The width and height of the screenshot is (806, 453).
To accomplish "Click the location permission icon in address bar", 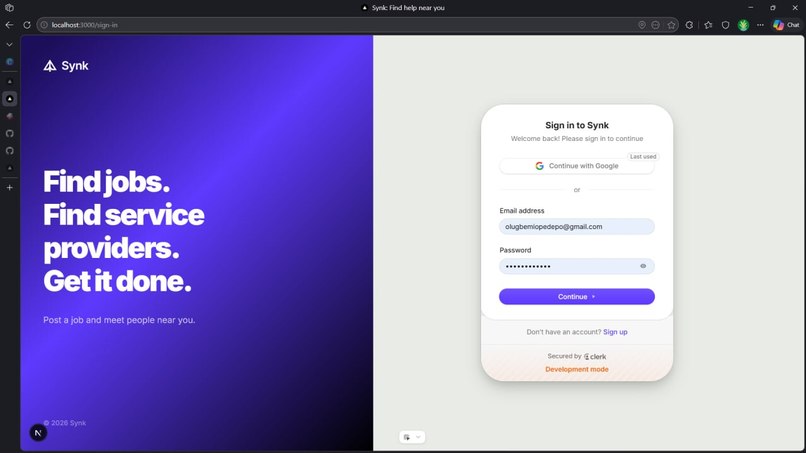I will point(642,25).
